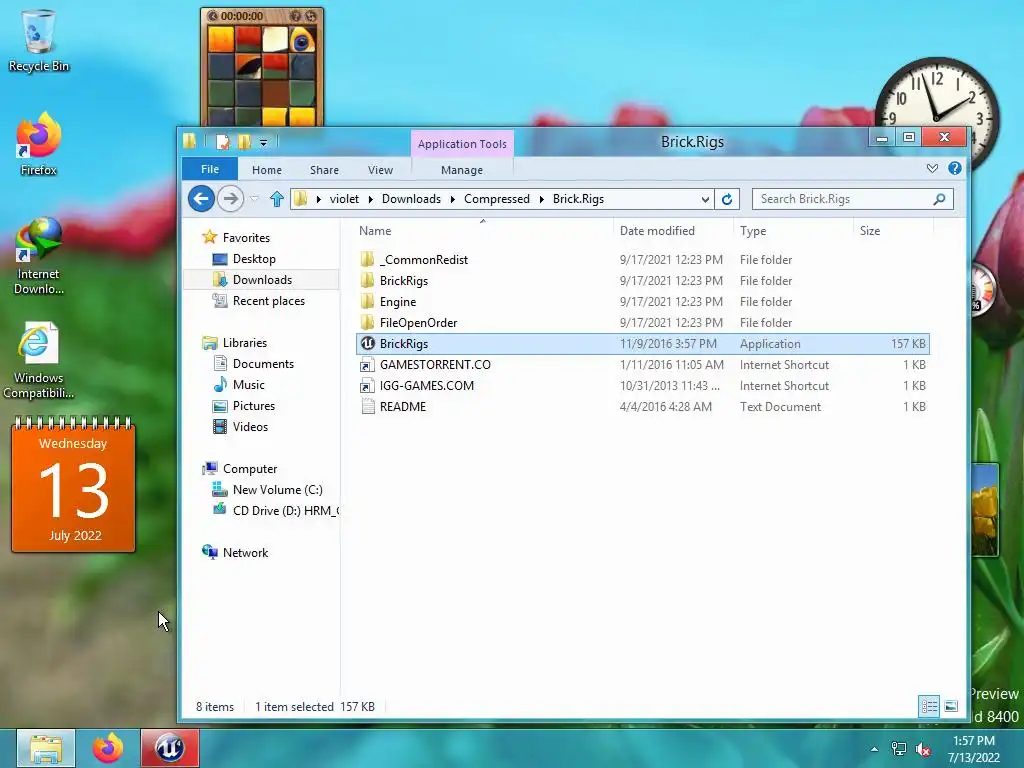Open the Windows Compatibility desktop icon
1024x768 pixels.
(38, 360)
